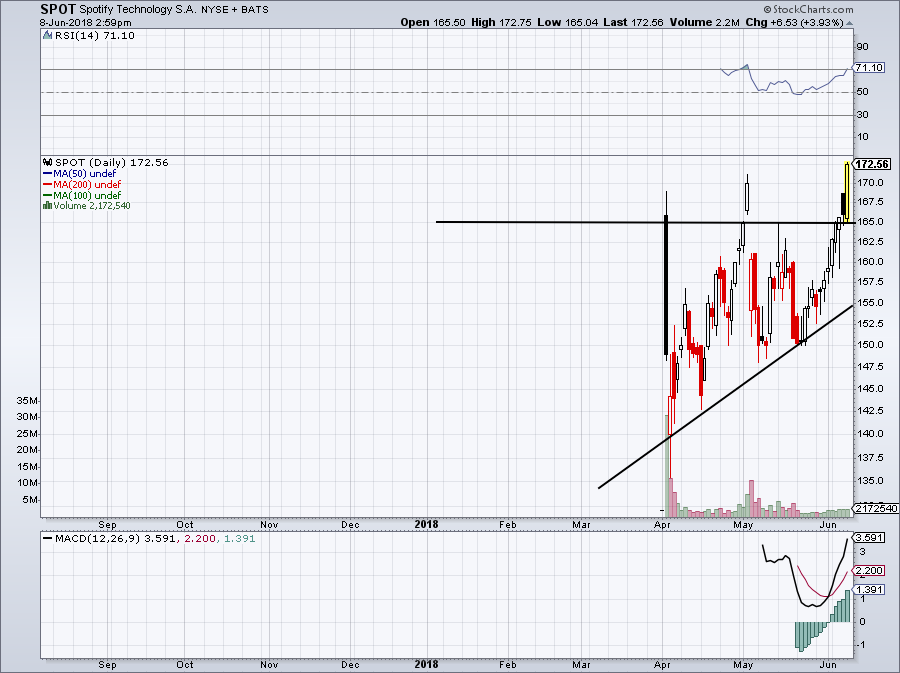Image resolution: width=900 pixels, height=673 pixels.
Task: Click the Spotify Technology S.A. company name
Action: pyautogui.click(x=138, y=10)
